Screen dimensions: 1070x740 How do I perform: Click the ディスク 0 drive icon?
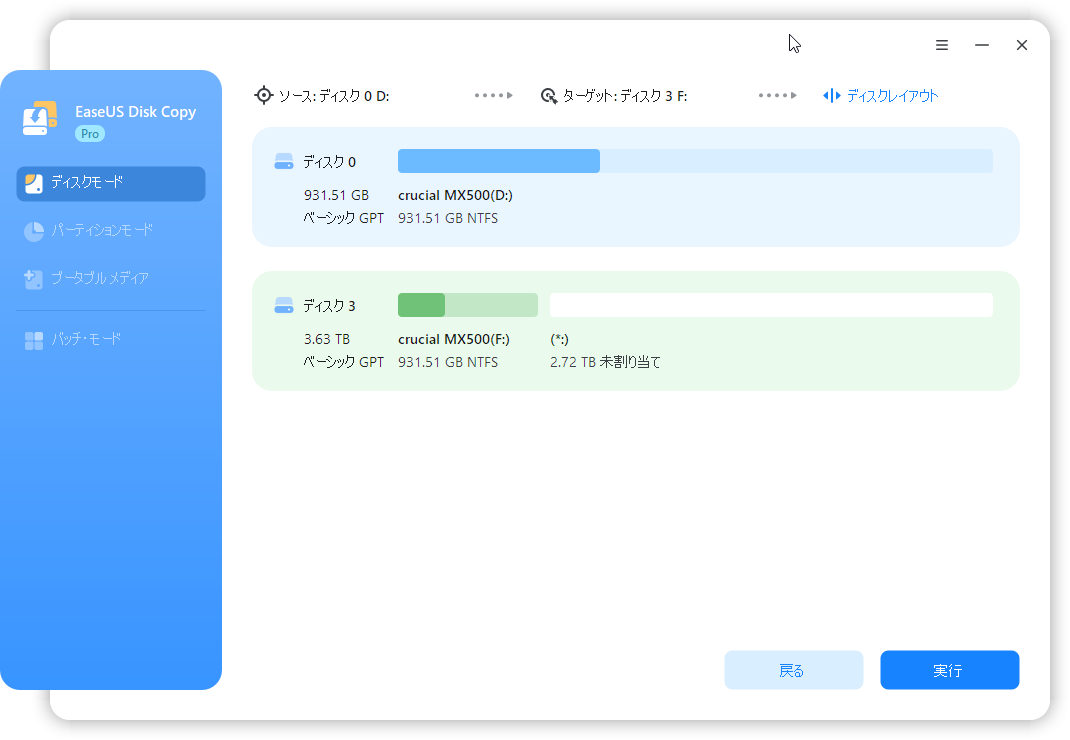(x=284, y=162)
